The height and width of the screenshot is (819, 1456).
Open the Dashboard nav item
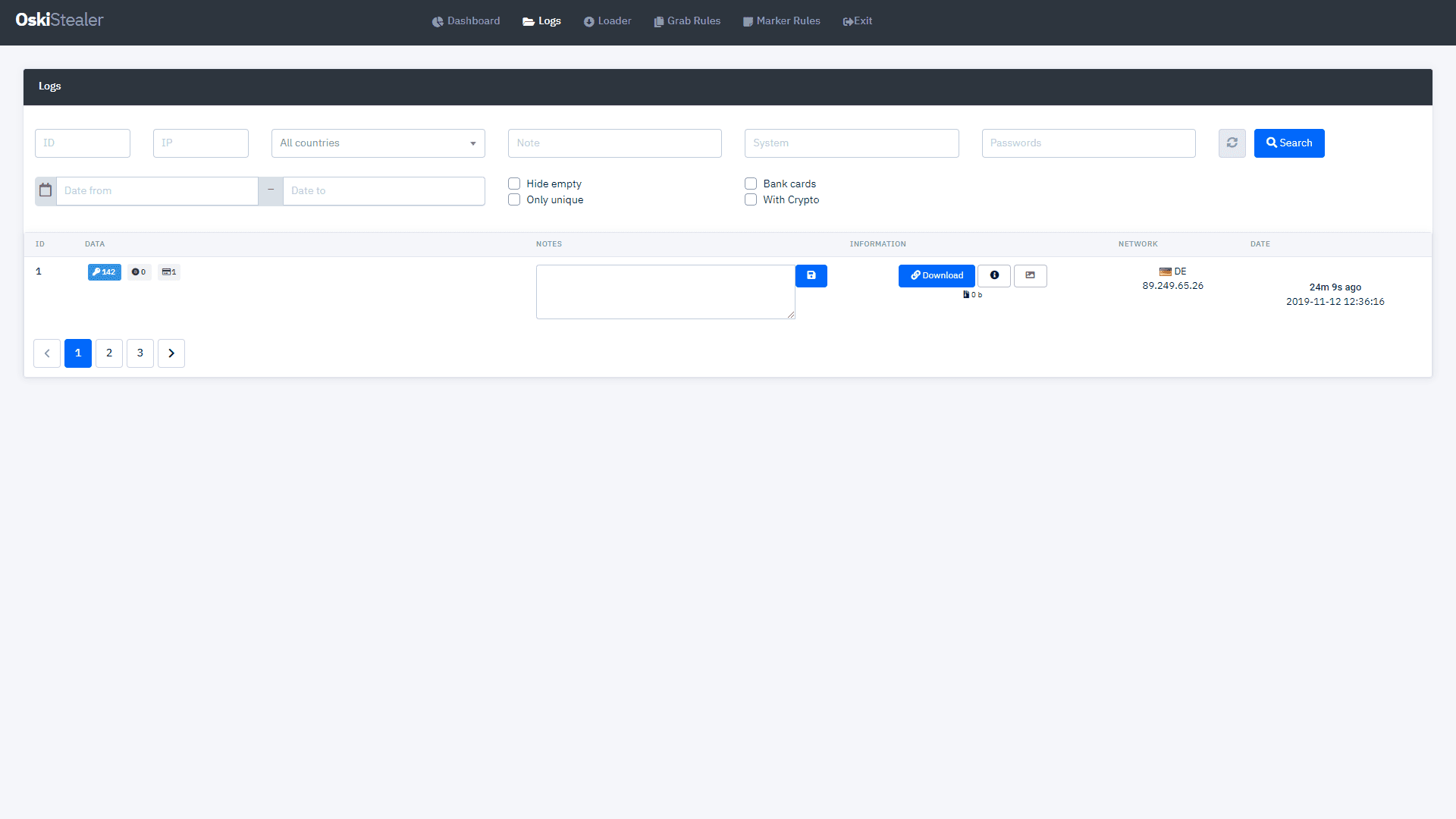466,21
